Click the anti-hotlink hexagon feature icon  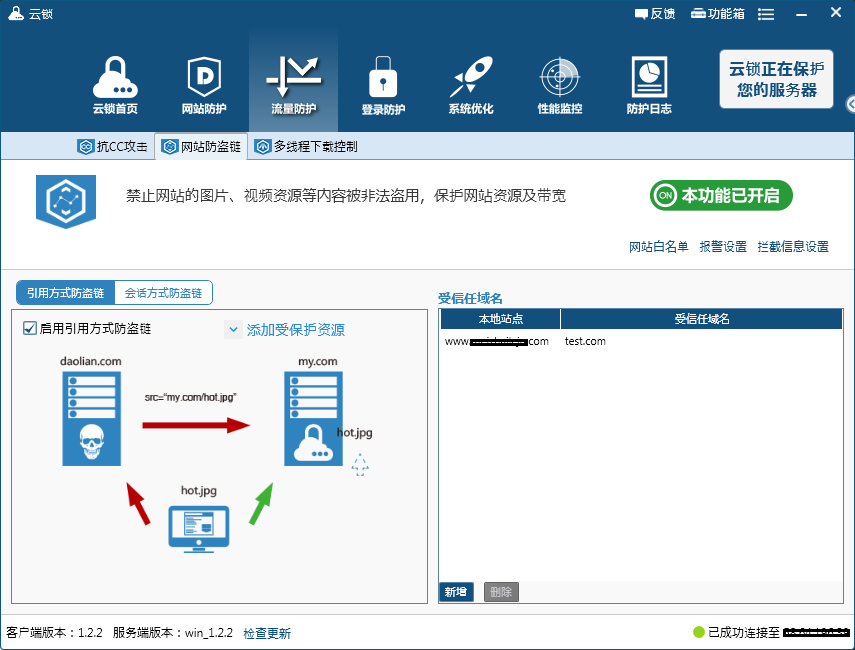(x=66, y=201)
